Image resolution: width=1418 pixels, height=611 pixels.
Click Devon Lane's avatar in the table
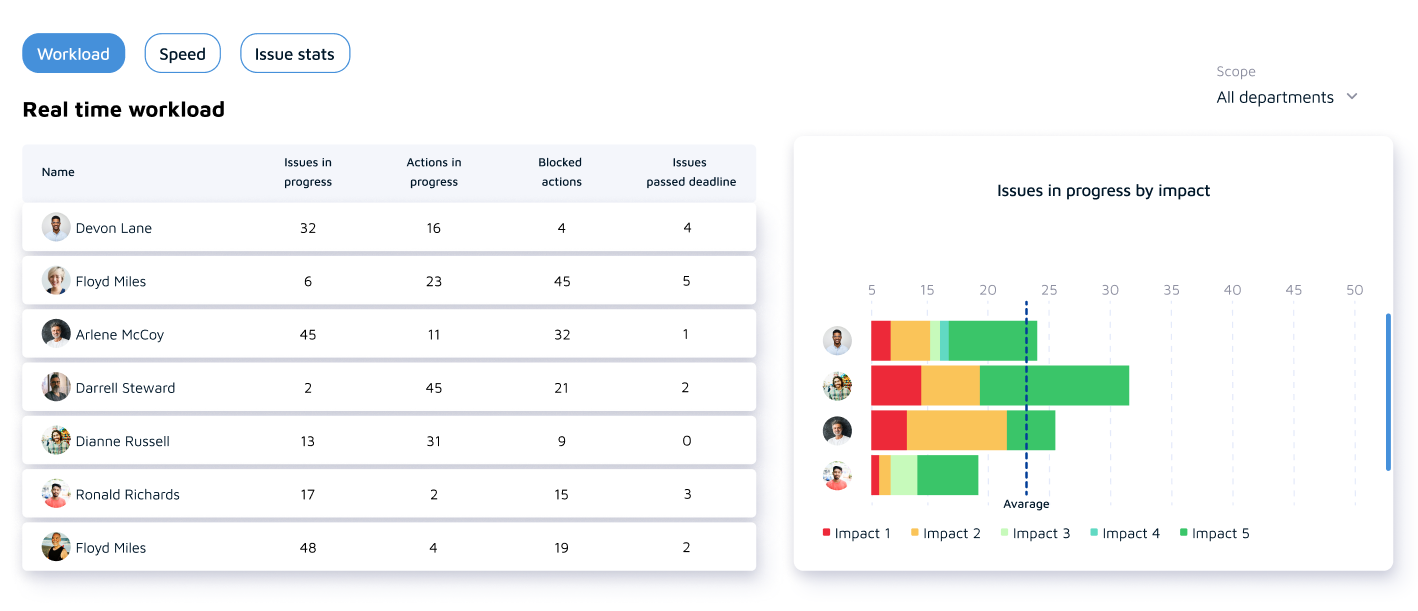[x=56, y=228]
